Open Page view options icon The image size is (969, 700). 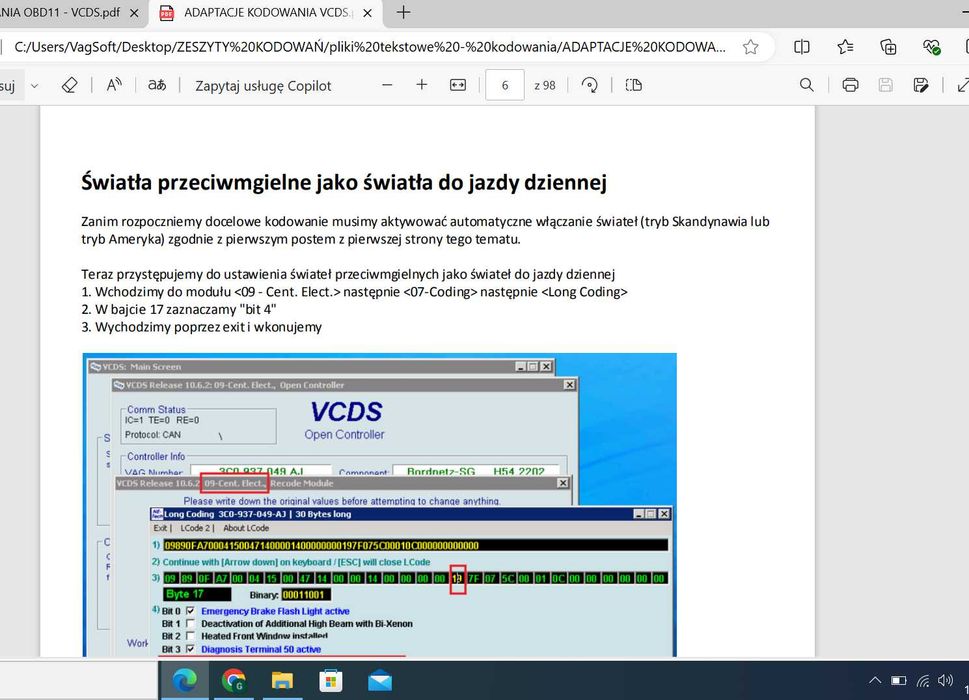[x=633, y=85]
